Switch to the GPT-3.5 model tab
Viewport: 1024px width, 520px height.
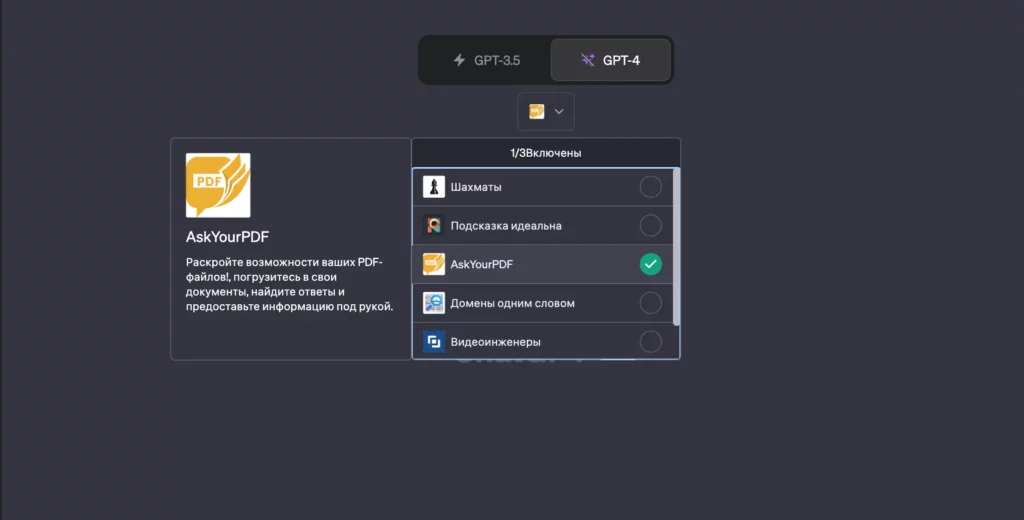point(487,60)
